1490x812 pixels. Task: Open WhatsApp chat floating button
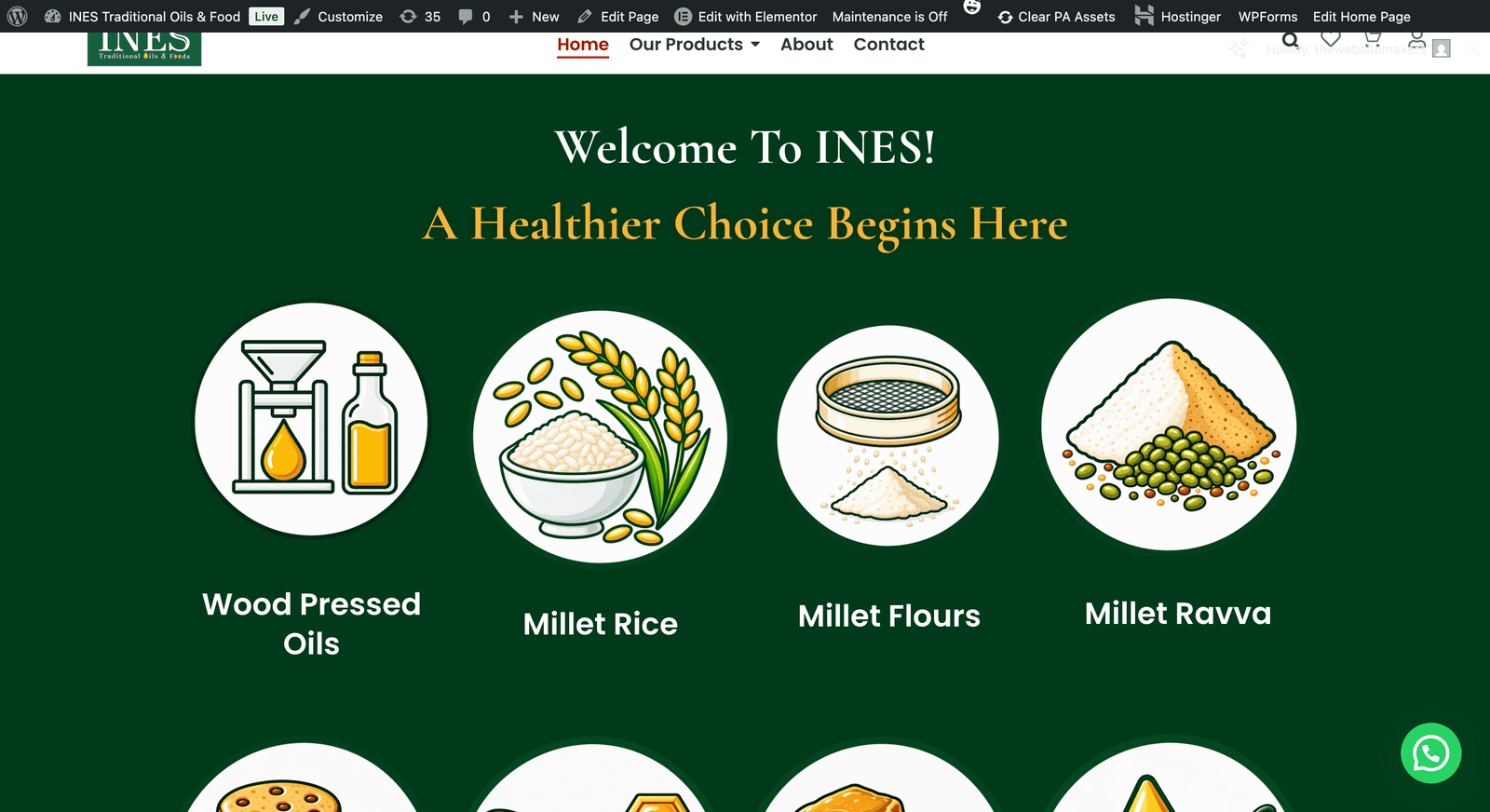pyautogui.click(x=1430, y=753)
